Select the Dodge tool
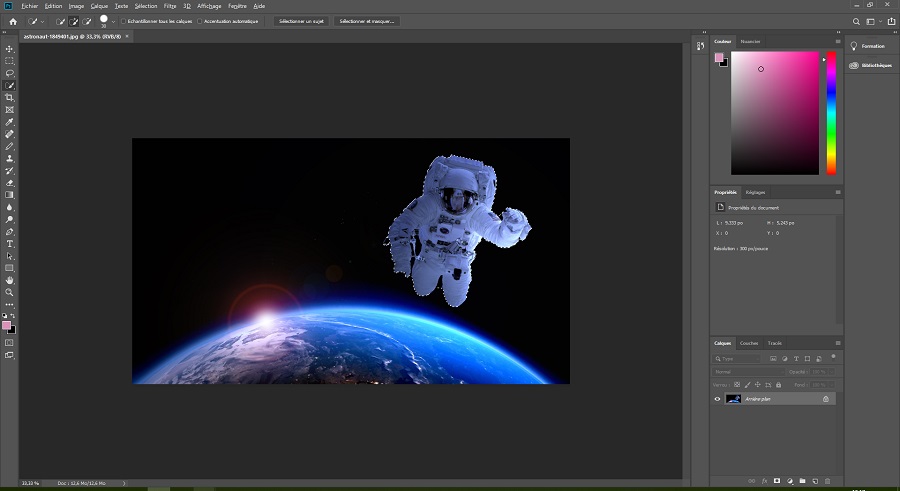This screenshot has height=491, width=900. point(9,220)
